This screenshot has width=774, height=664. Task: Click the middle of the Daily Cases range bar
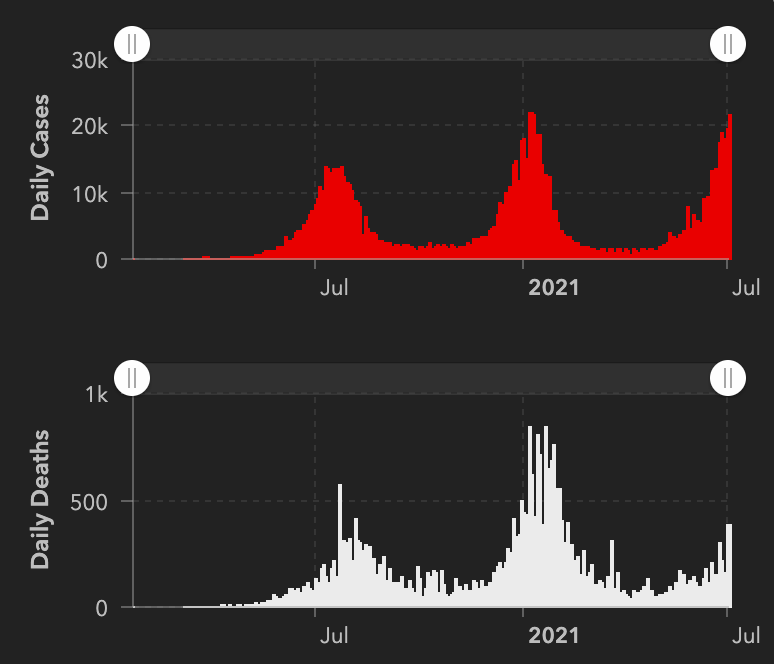pyautogui.click(x=430, y=44)
